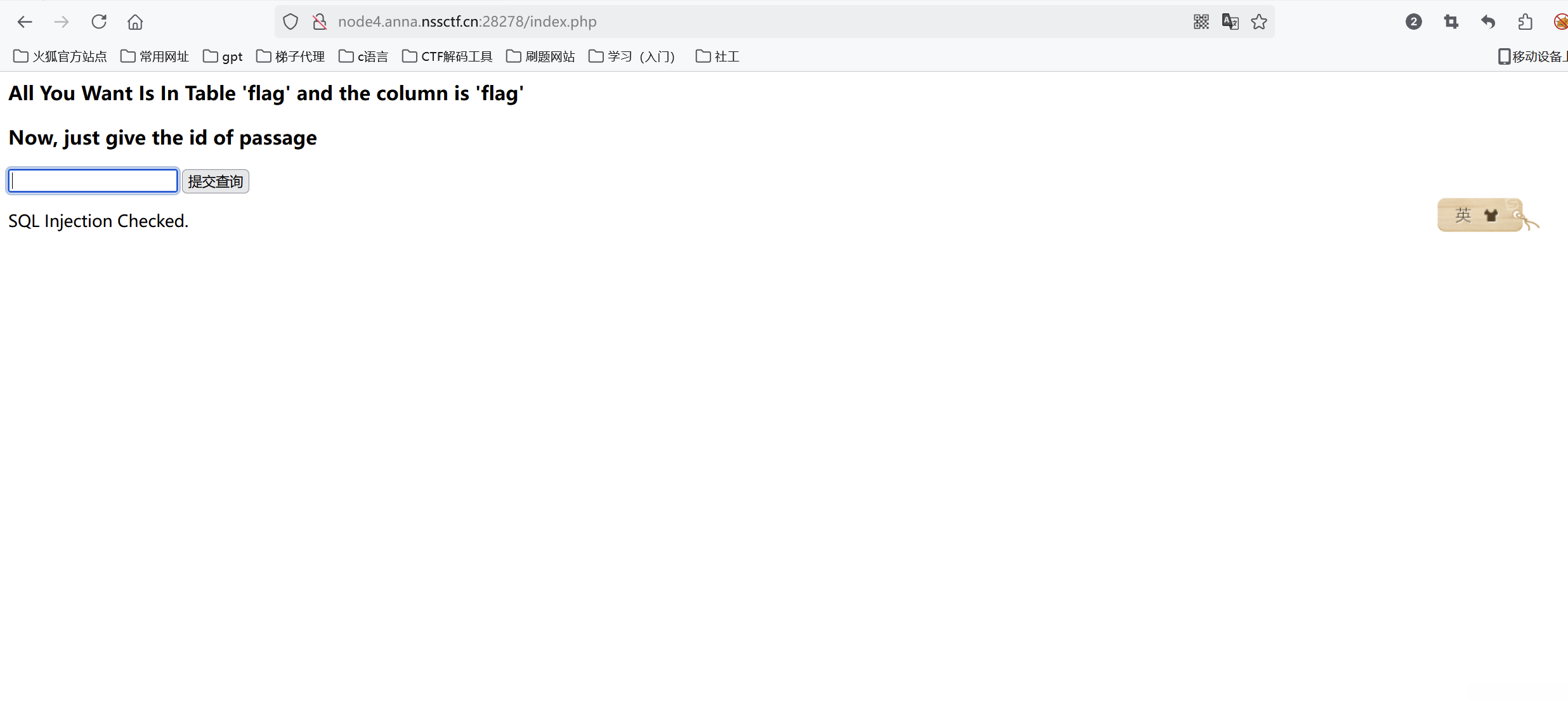
Task: Click the undo arrow toolbar icon
Action: tap(1488, 22)
